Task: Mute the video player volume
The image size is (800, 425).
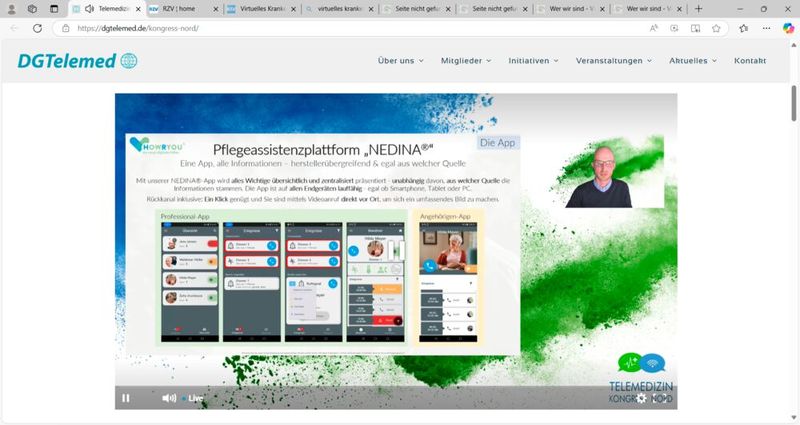Action: coord(169,398)
